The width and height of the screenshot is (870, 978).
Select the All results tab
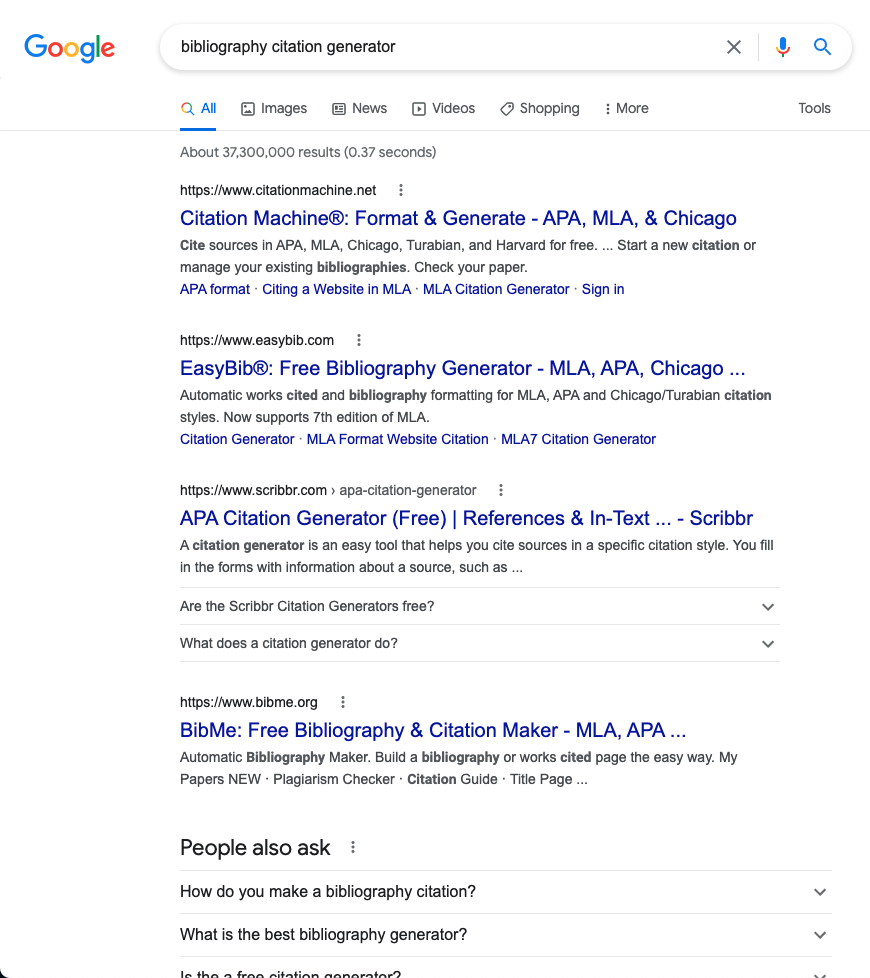coord(198,109)
